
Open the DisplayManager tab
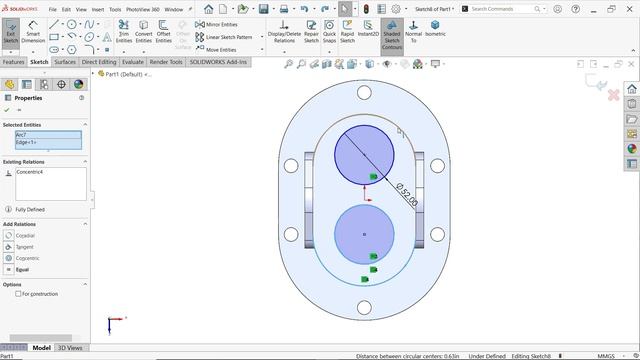click(x=78, y=84)
